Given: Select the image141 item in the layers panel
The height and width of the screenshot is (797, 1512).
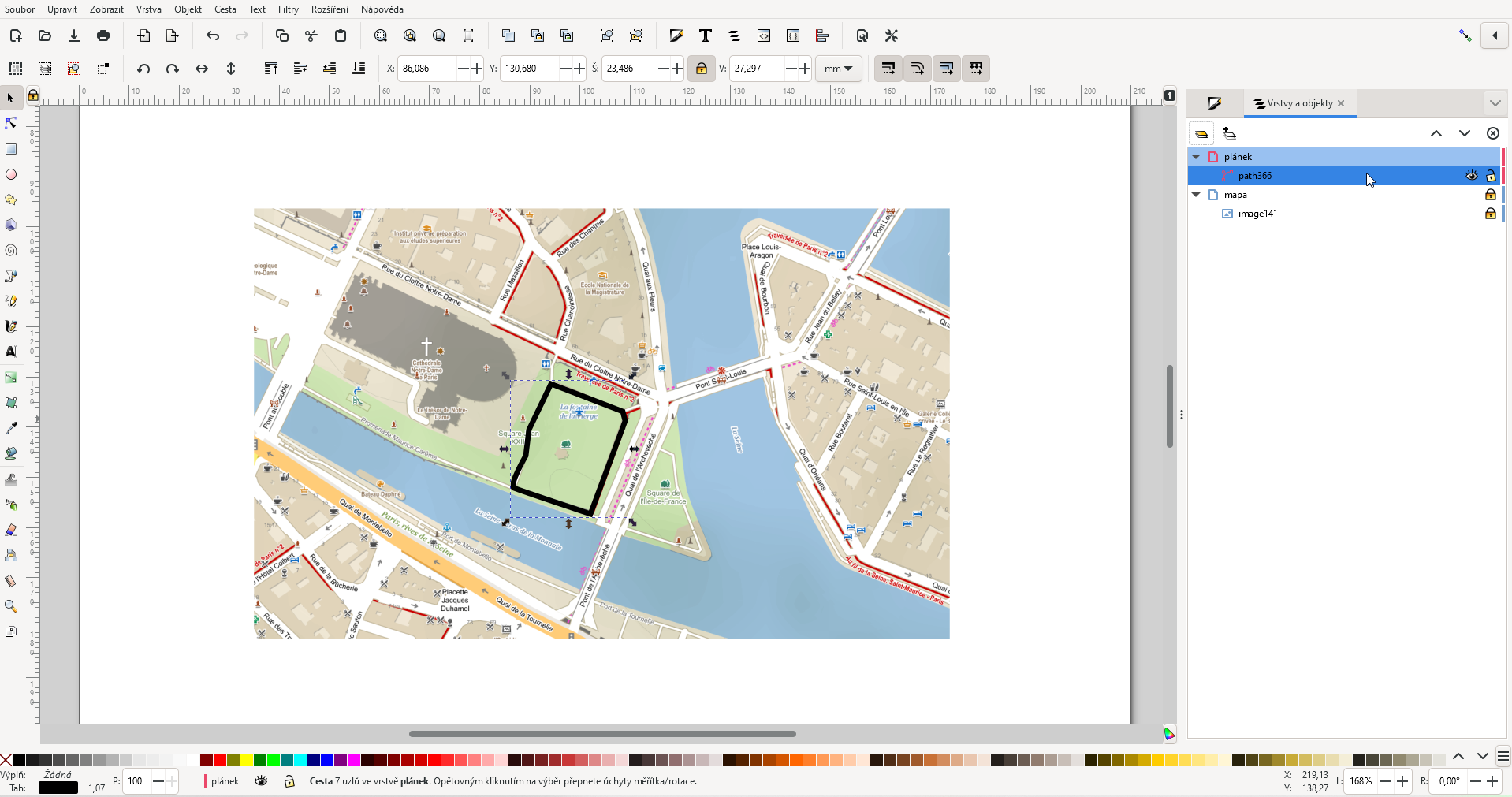Looking at the screenshot, I should (x=1258, y=214).
